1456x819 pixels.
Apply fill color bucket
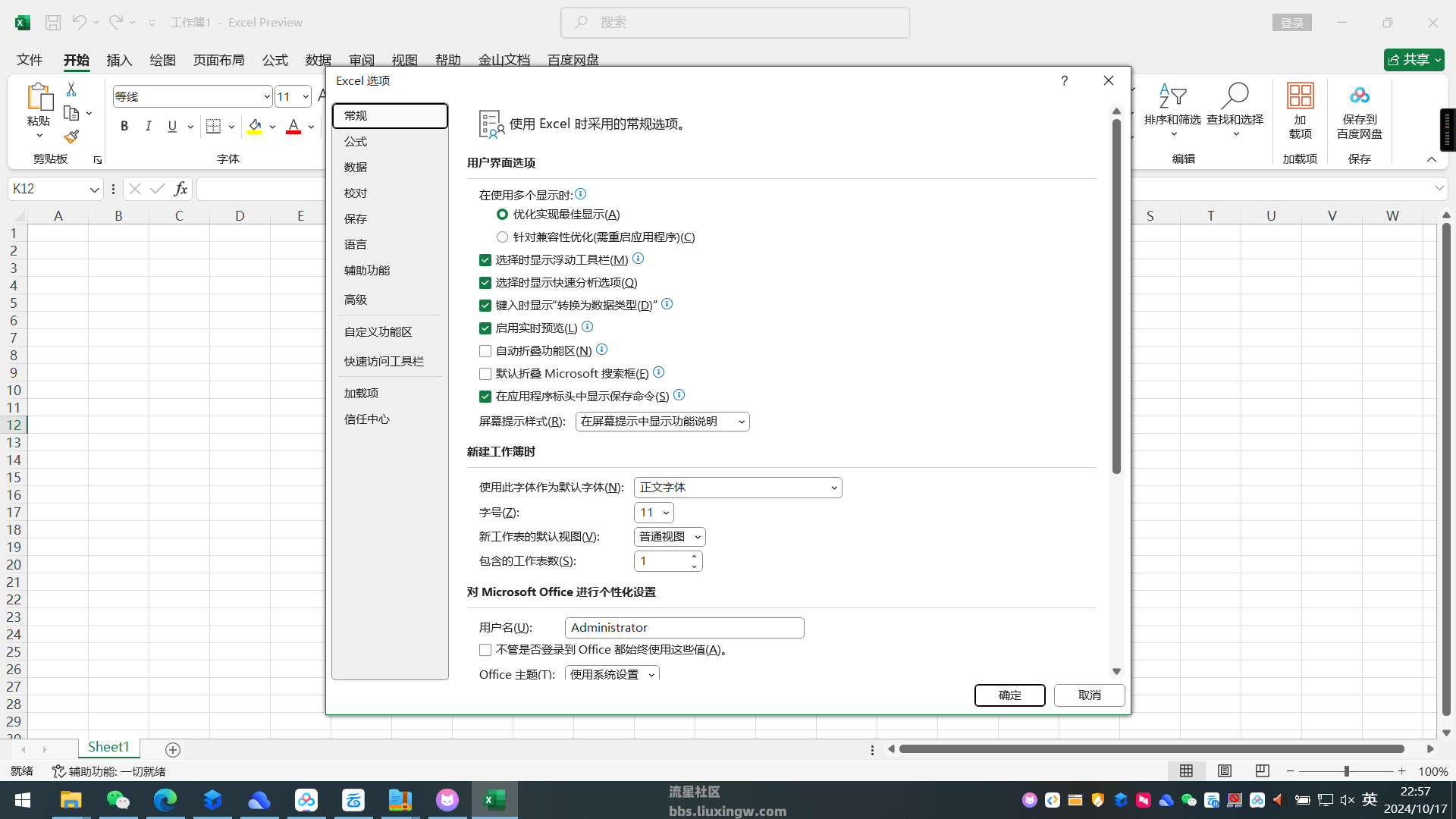255,126
